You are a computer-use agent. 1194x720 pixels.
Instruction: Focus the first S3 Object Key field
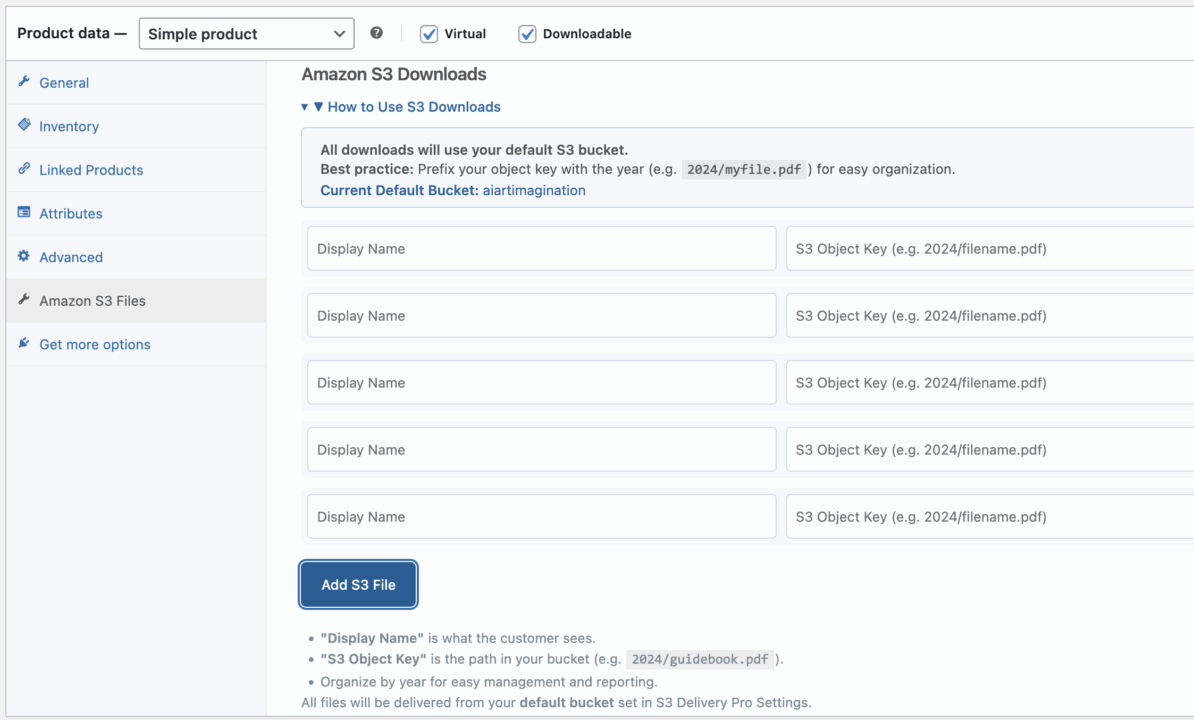click(988, 249)
